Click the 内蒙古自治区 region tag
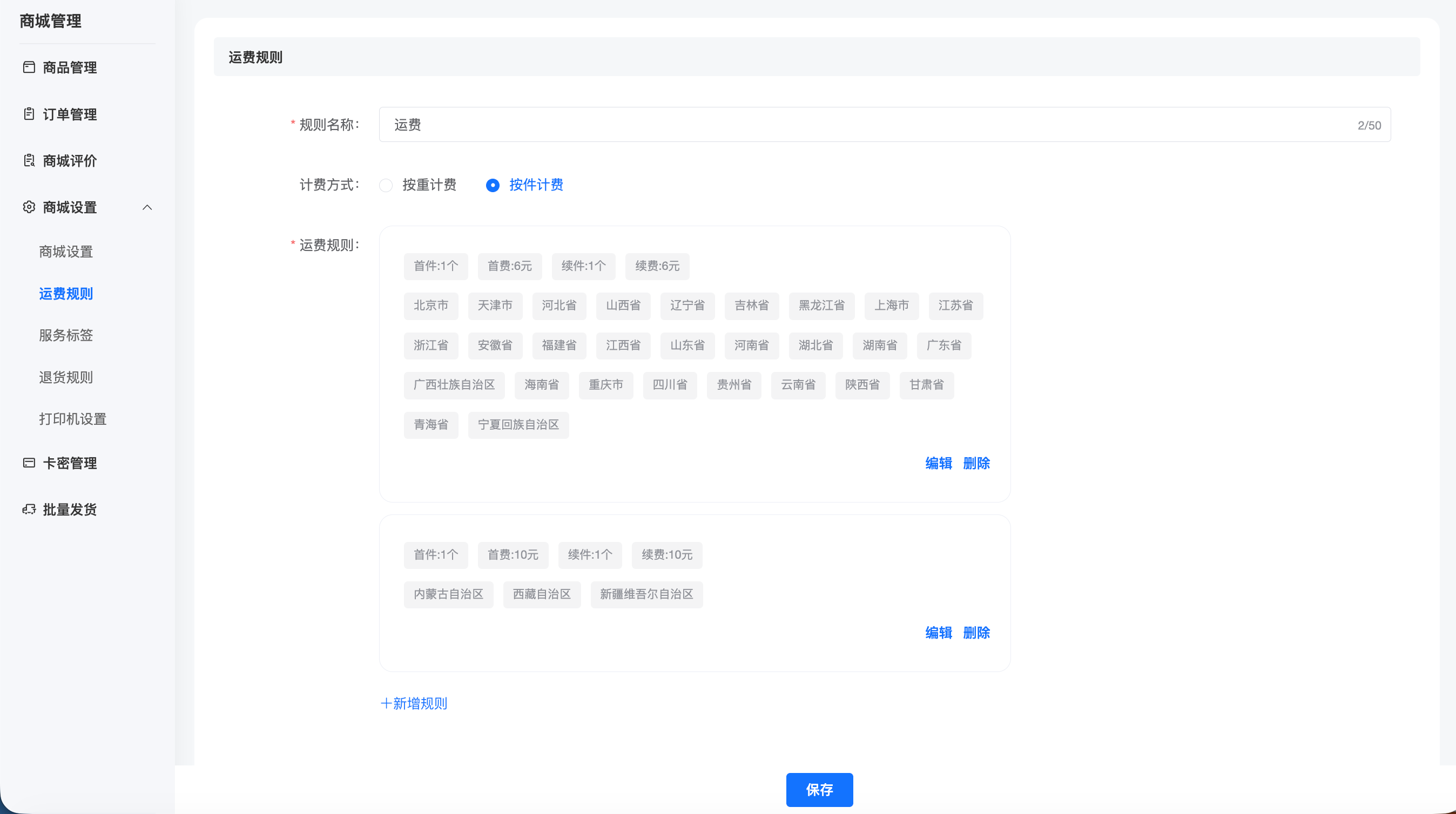This screenshot has height=814, width=1456. pos(449,595)
